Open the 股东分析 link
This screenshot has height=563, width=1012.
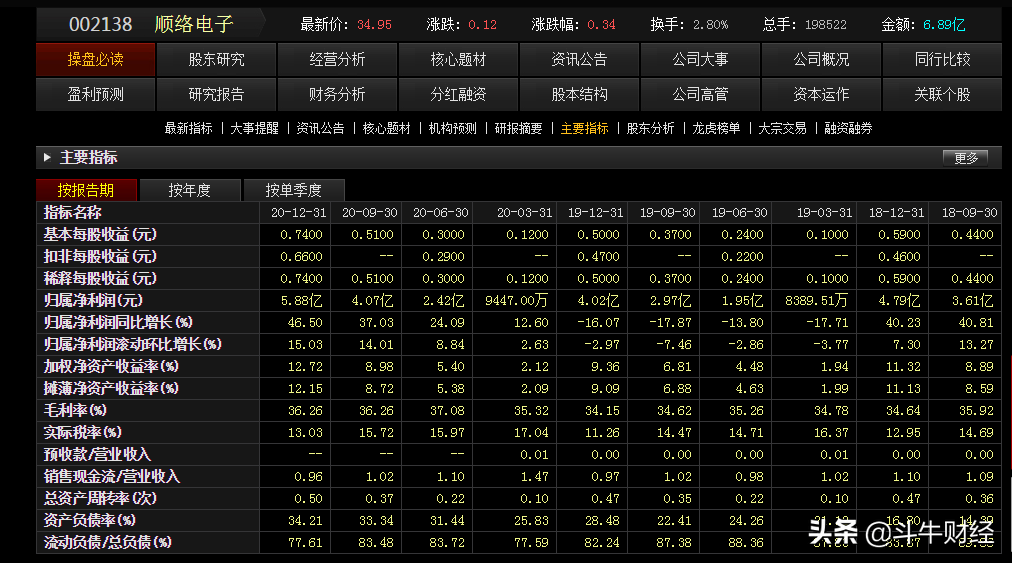coord(650,128)
